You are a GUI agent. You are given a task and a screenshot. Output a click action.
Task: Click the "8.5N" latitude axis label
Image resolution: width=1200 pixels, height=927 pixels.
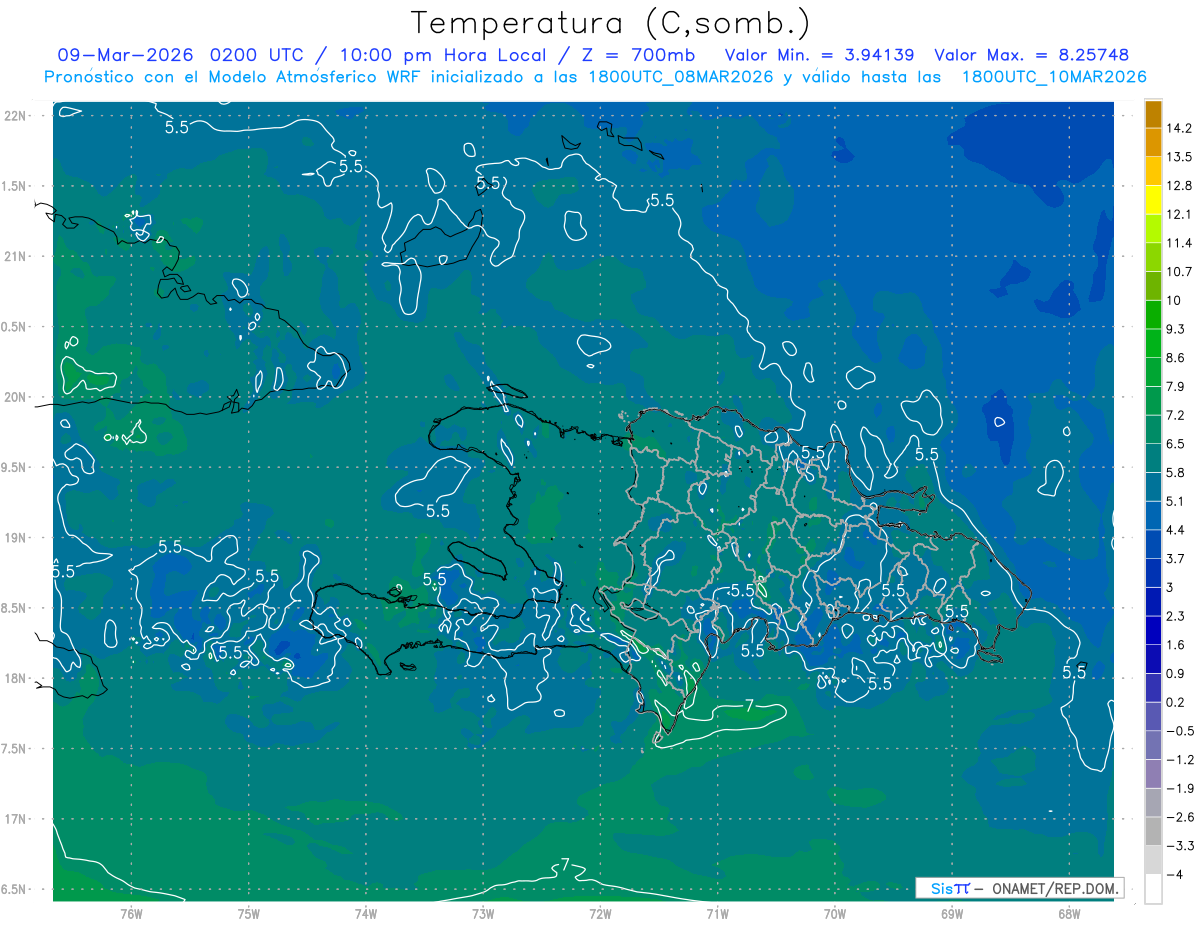pyautogui.click(x=15, y=608)
